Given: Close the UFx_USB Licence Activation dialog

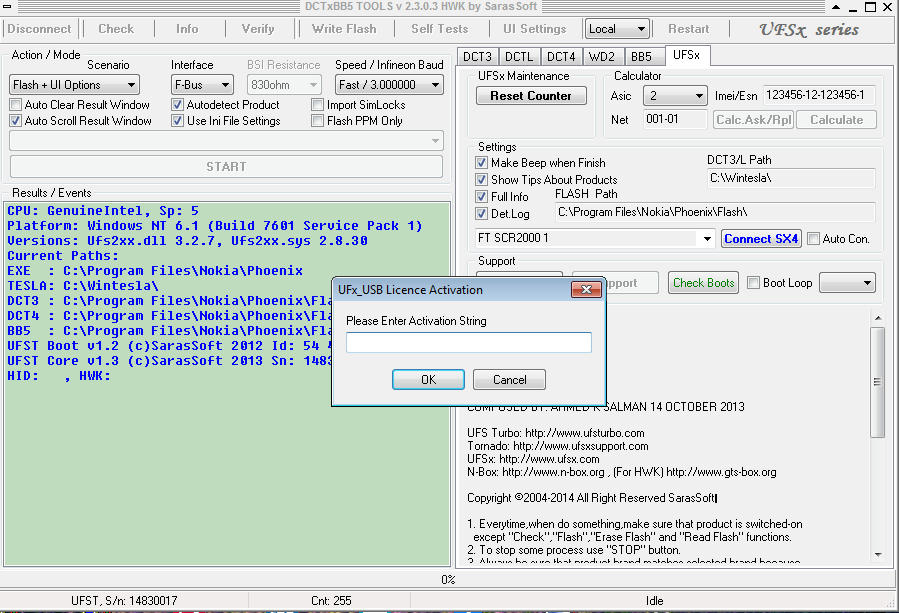Looking at the screenshot, I should pyautogui.click(x=586, y=290).
